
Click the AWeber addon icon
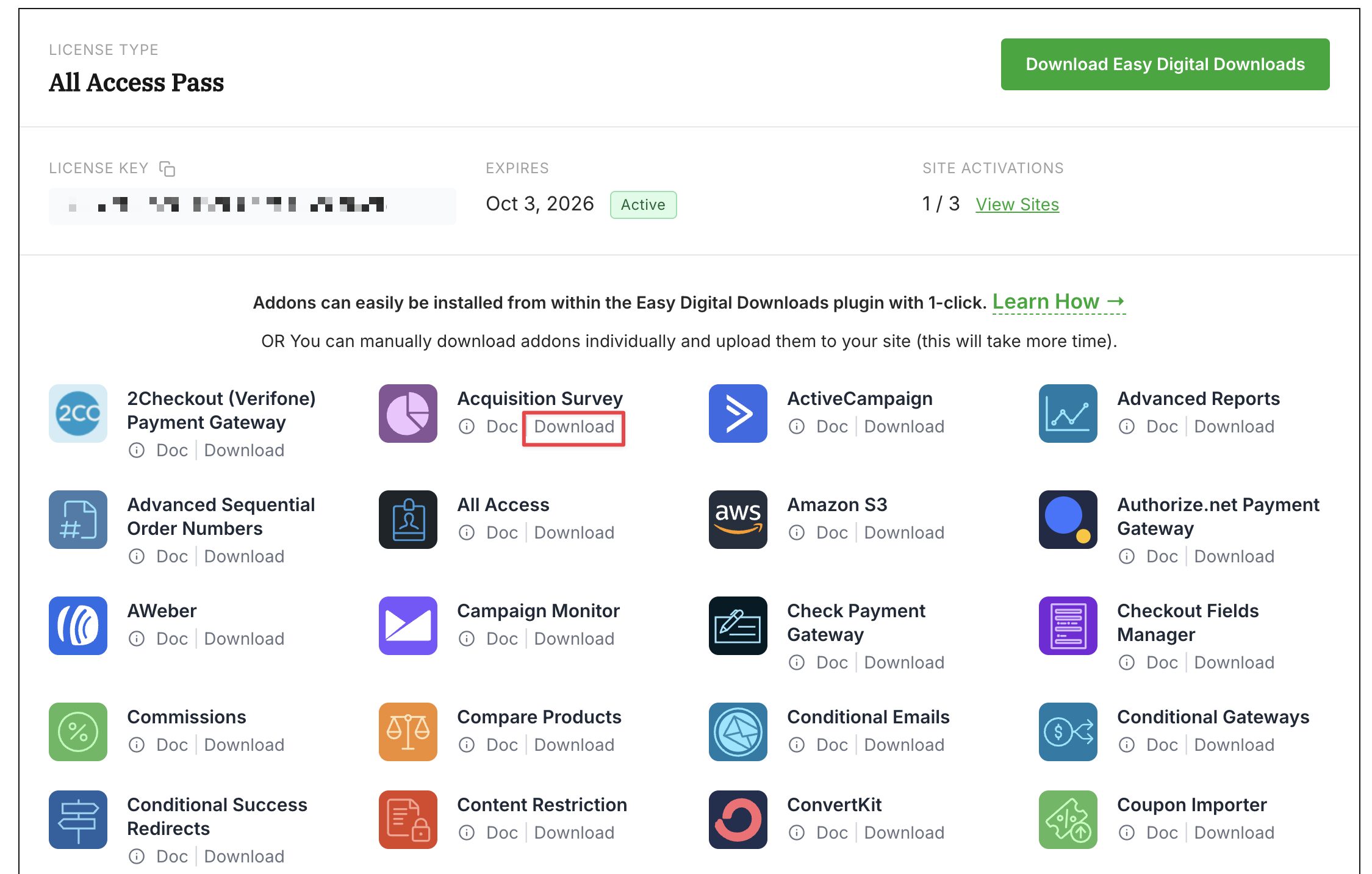coord(78,626)
